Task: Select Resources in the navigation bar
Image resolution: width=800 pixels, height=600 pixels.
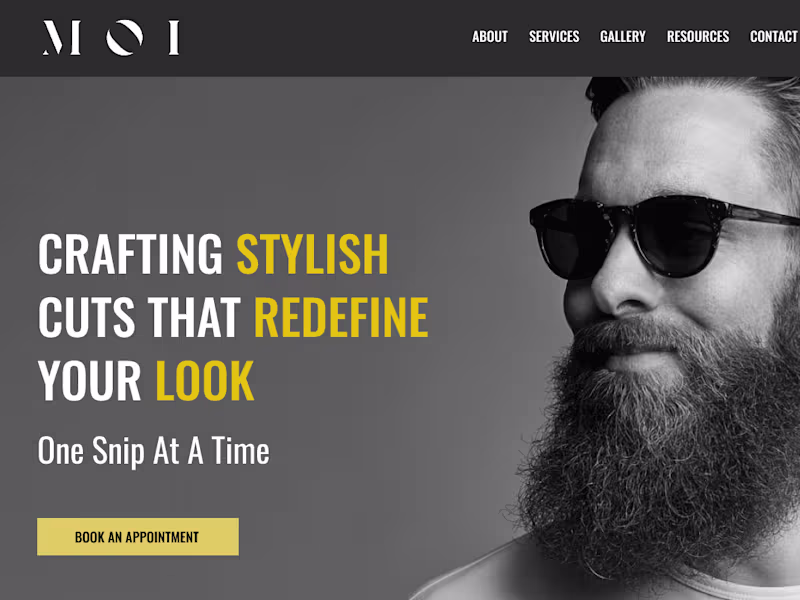Action: (x=698, y=37)
